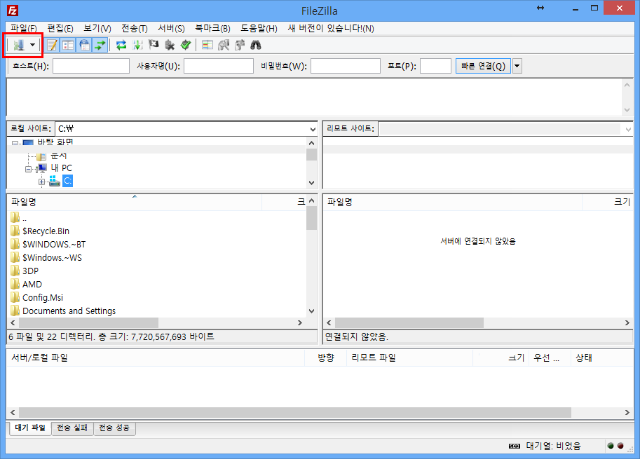Click the queue status icon beside 대기열
Viewport: 640px width, 459px height.
click(514, 446)
